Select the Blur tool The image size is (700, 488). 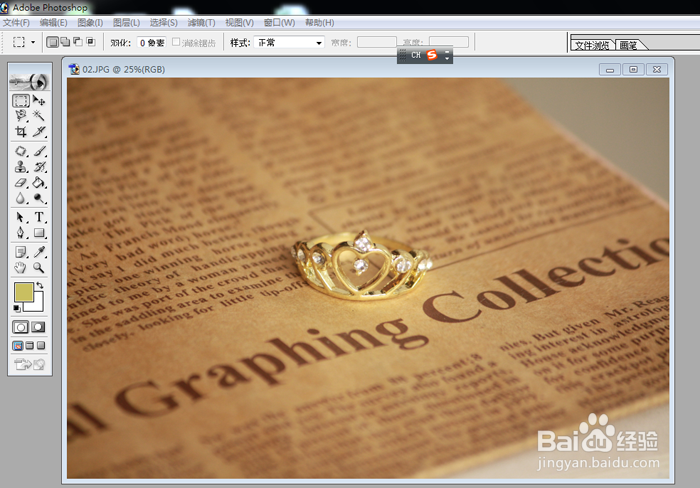(x=21, y=198)
